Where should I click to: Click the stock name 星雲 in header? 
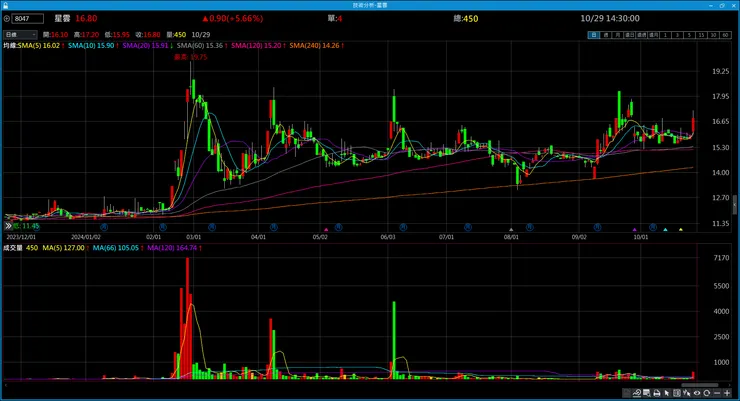click(x=62, y=18)
